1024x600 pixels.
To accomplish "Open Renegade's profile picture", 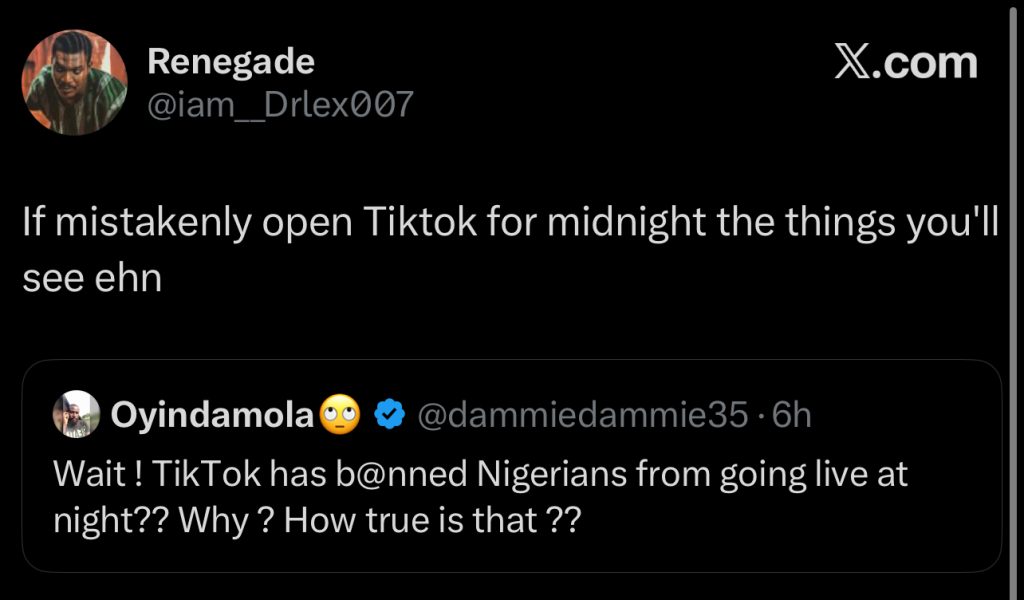I will (x=75, y=82).
